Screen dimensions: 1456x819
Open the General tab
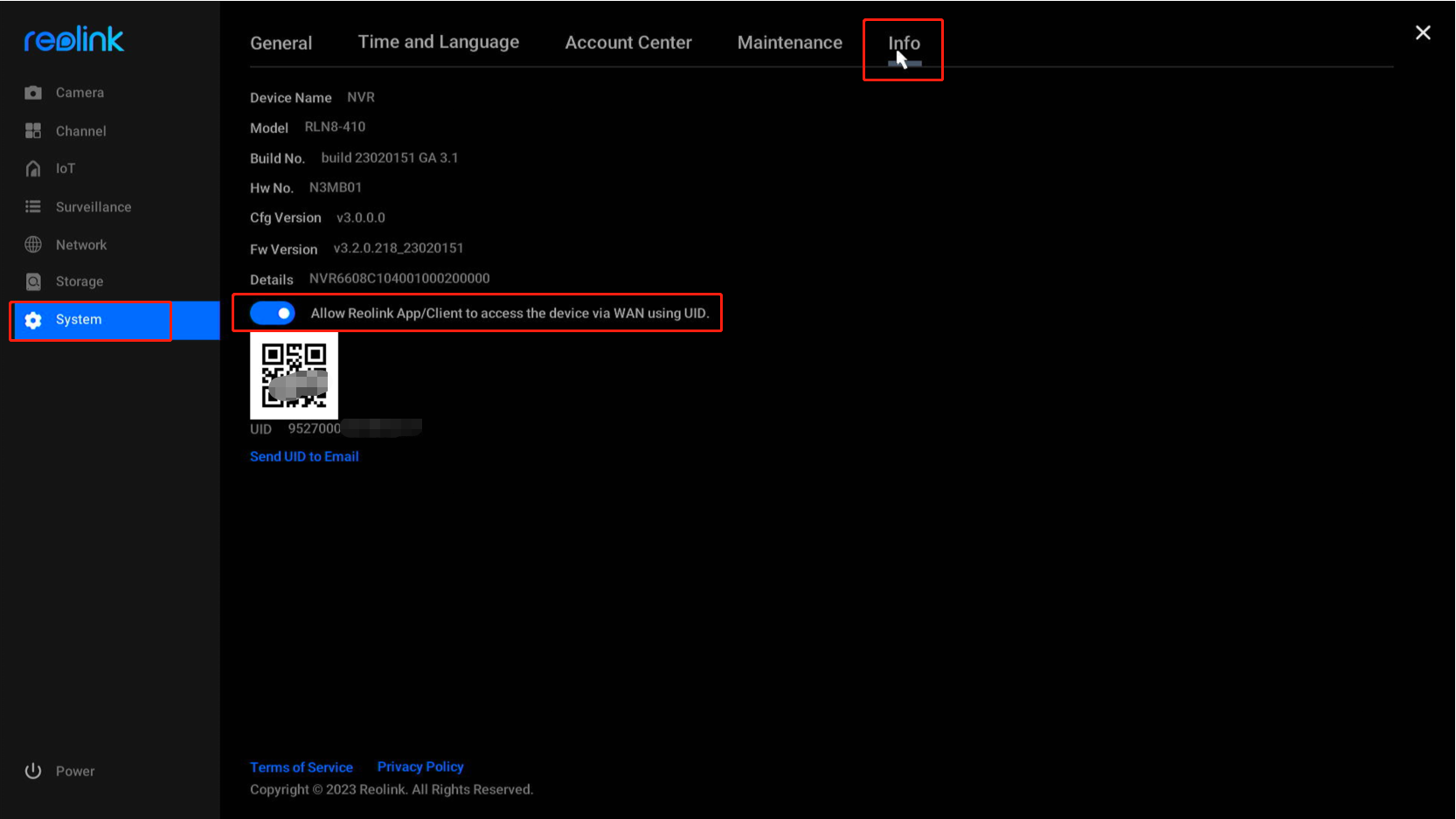tap(281, 43)
